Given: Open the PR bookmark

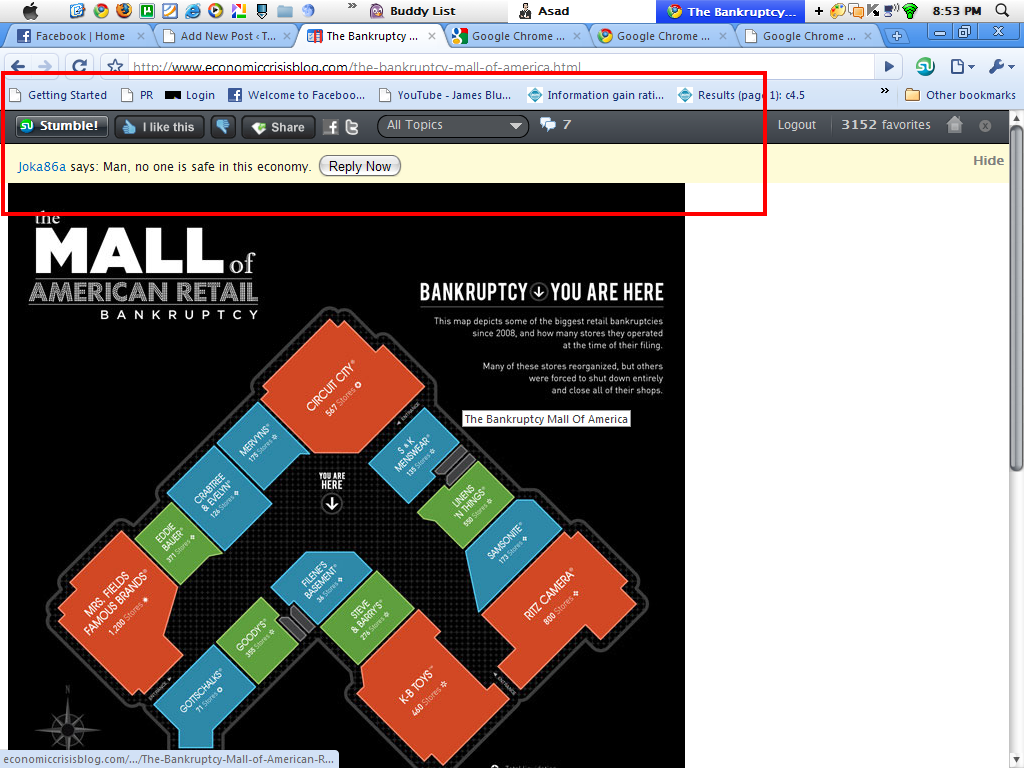Looking at the screenshot, I should point(138,95).
